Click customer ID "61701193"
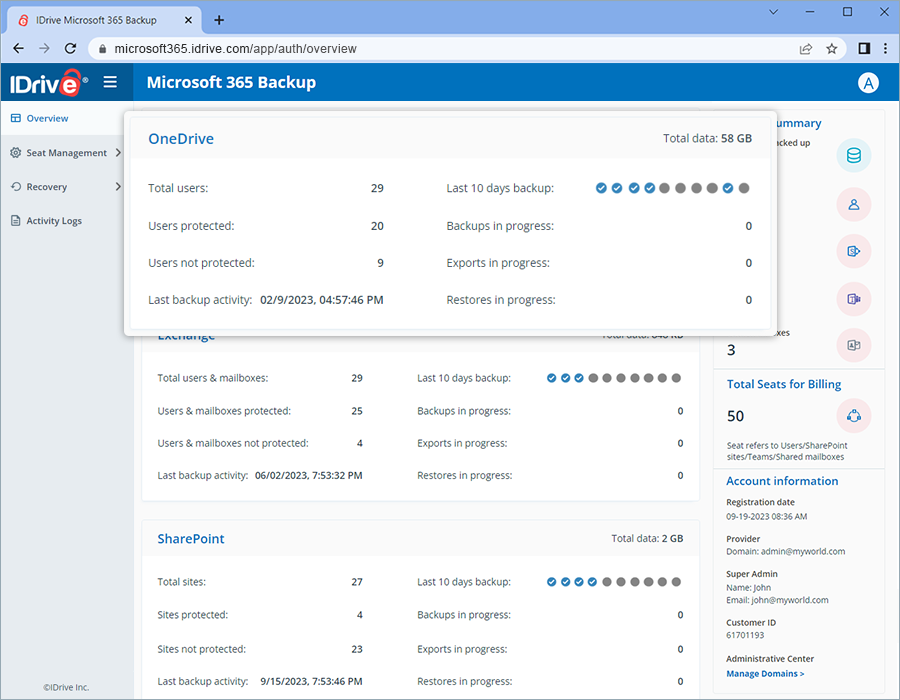 [x=745, y=635]
